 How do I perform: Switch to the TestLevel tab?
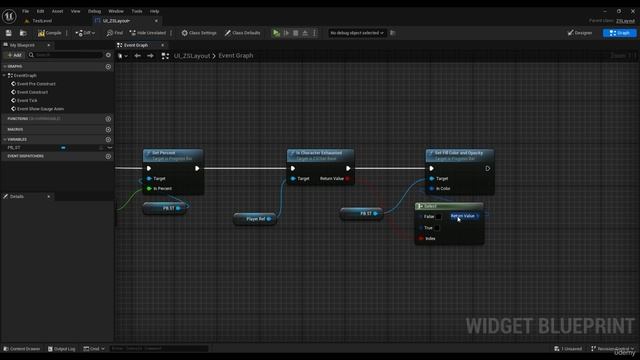click(42, 20)
